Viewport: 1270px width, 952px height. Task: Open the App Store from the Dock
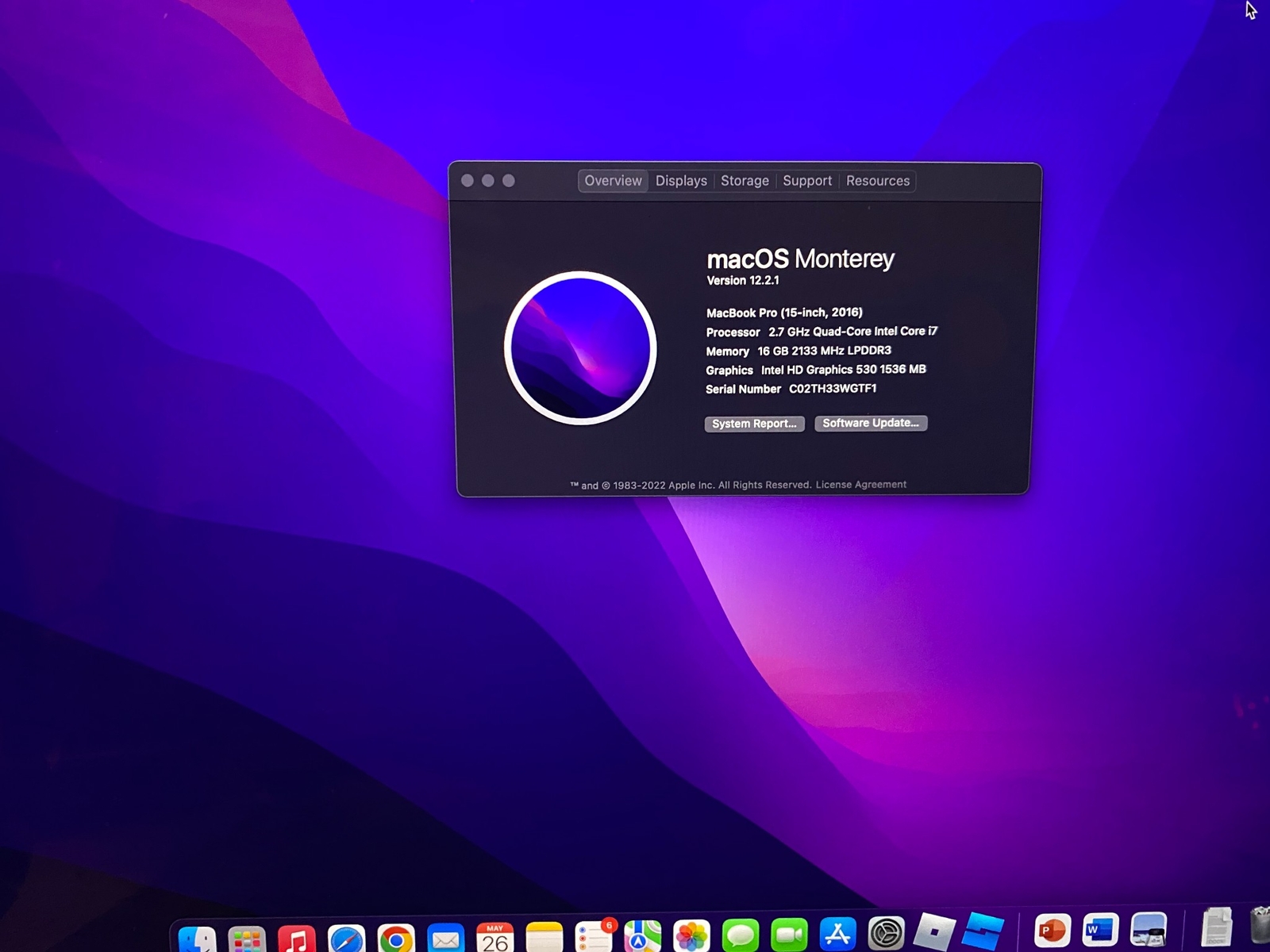838,935
